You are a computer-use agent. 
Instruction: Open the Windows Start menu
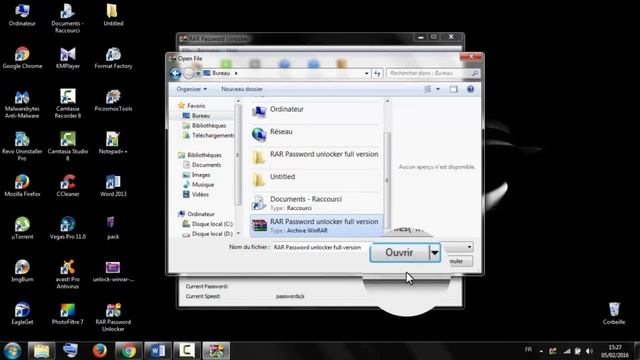[12, 351]
